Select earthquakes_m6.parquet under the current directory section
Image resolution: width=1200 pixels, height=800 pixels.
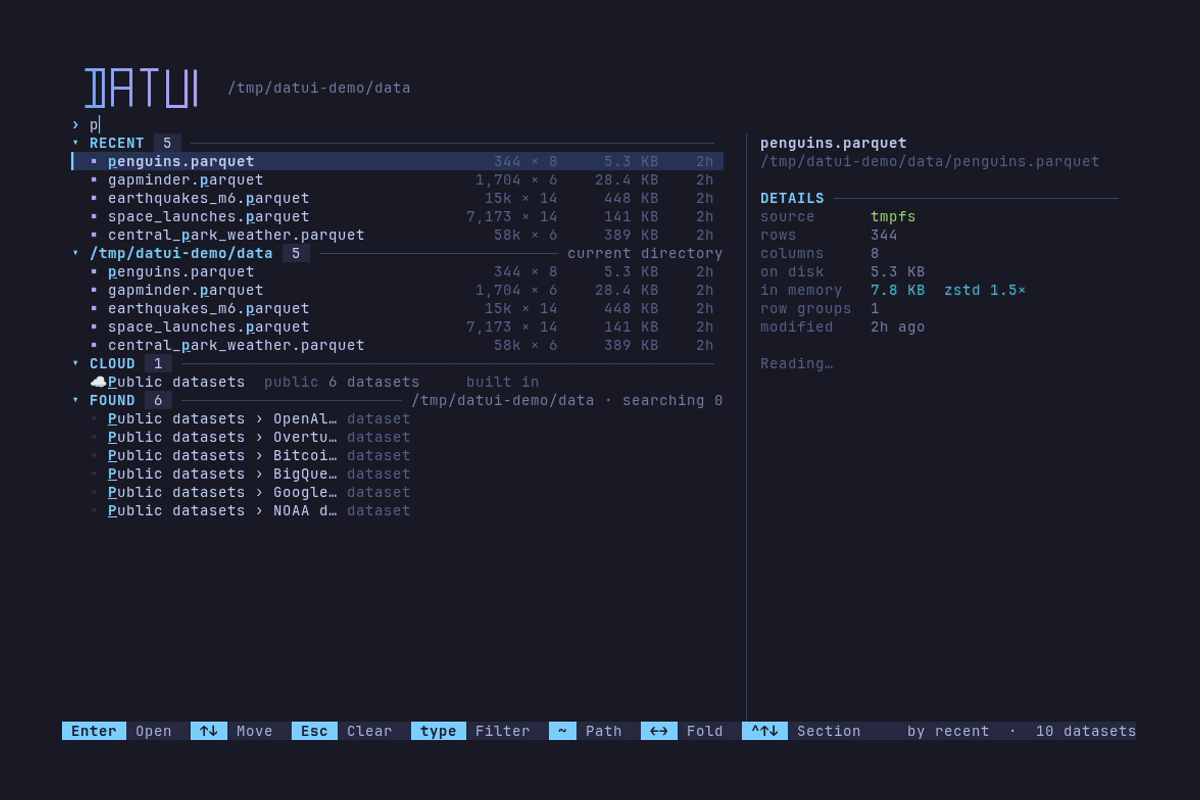(397, 308)
